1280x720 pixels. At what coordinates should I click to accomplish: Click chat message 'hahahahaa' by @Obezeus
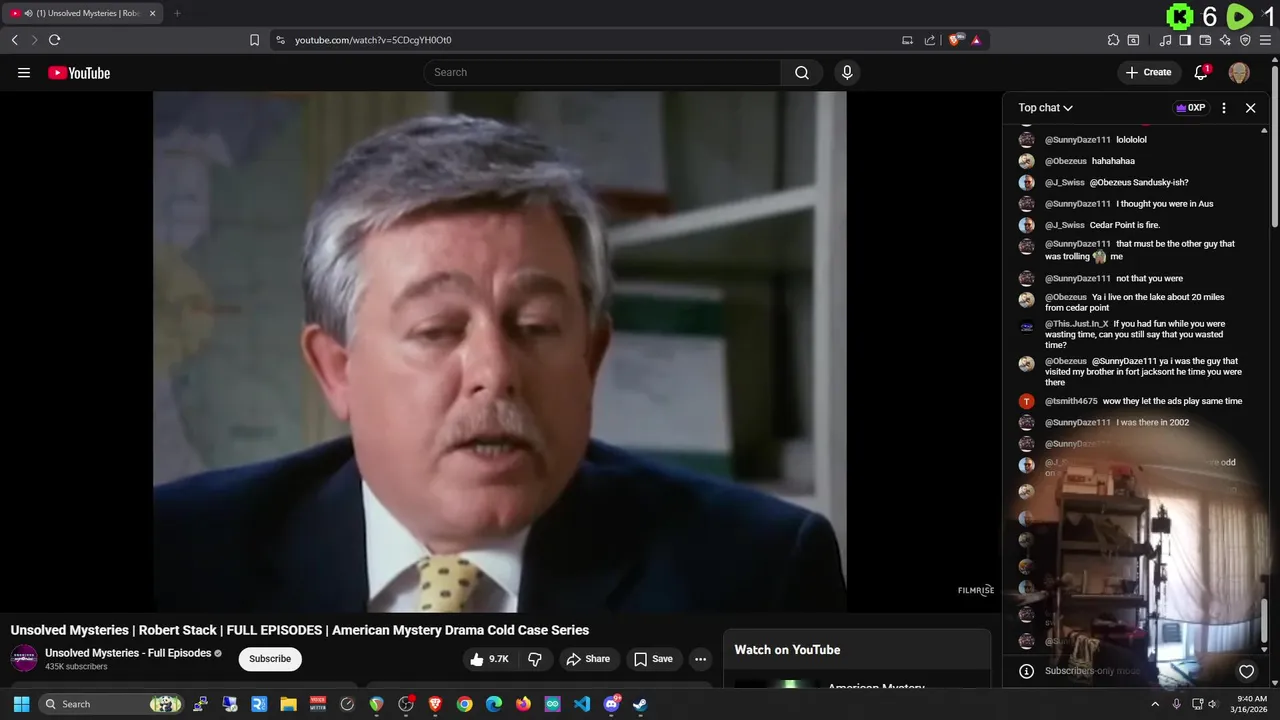[1113, 161]
